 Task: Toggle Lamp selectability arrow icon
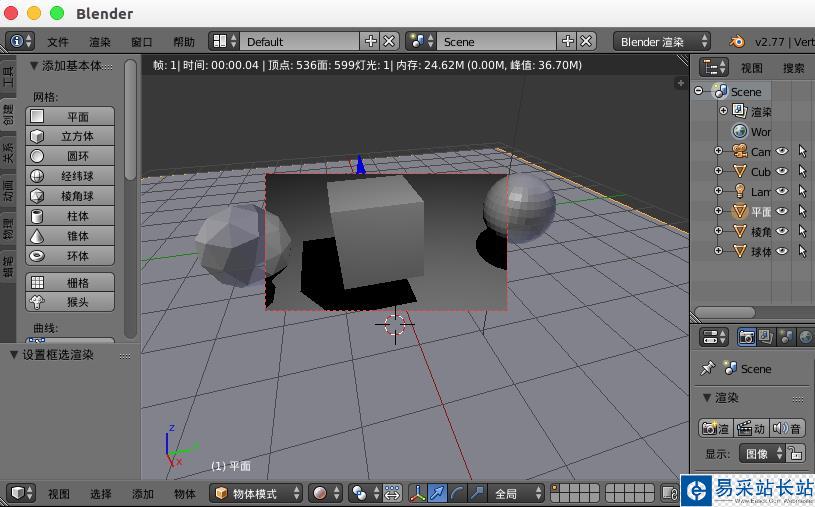coord(803,191)
